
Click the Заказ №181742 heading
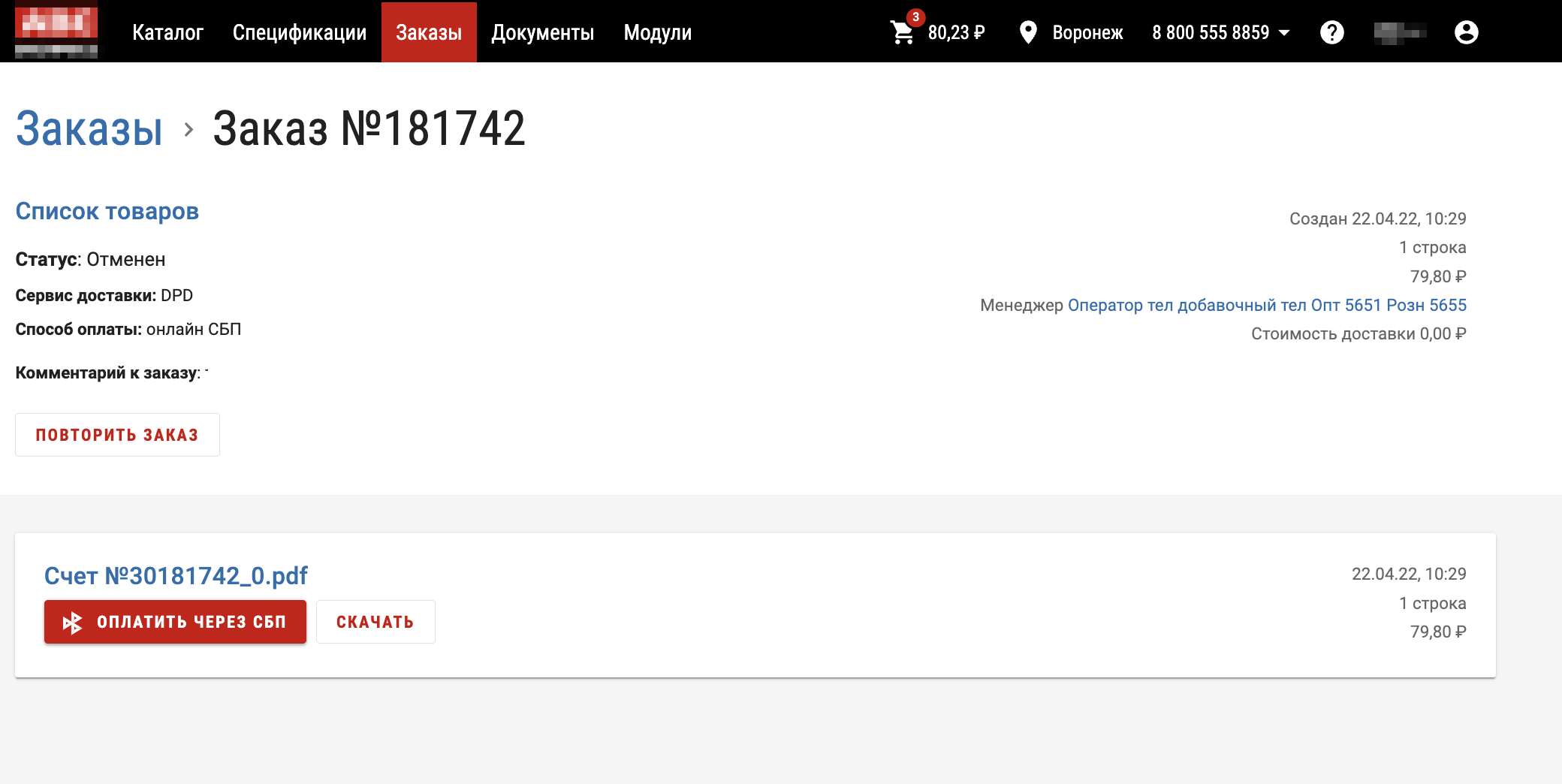coord(369,128)
